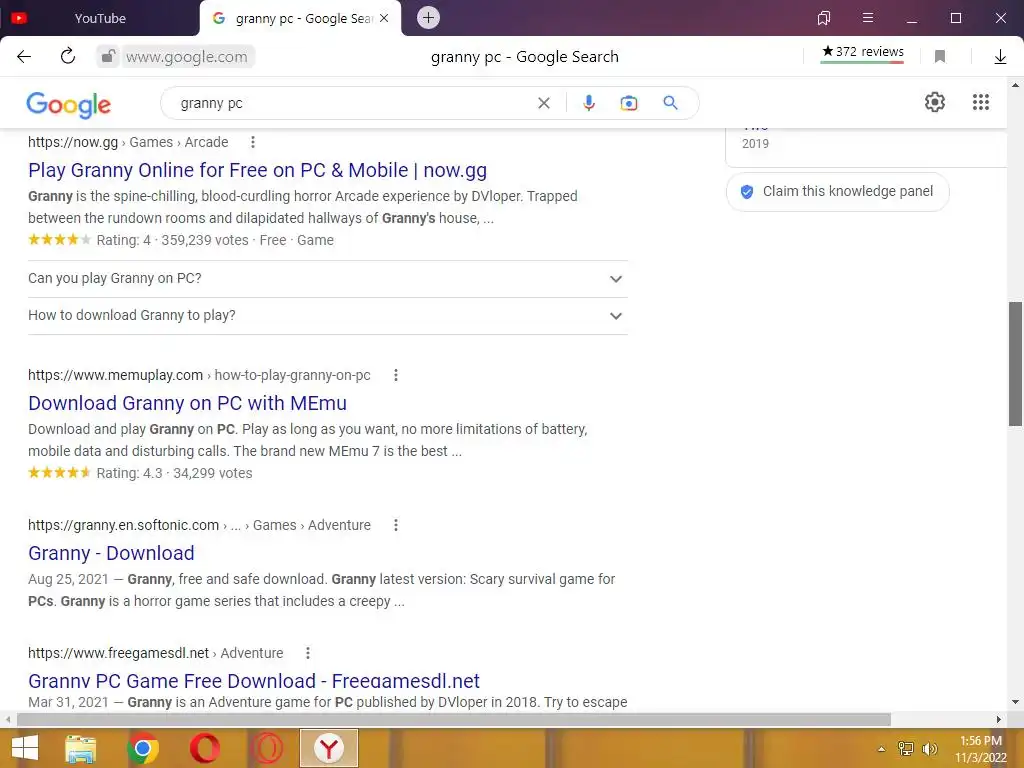This screenshot has width=1024, height=768.
Task: Open more options for the freegamesdl.net result
Action: [308, 654]
